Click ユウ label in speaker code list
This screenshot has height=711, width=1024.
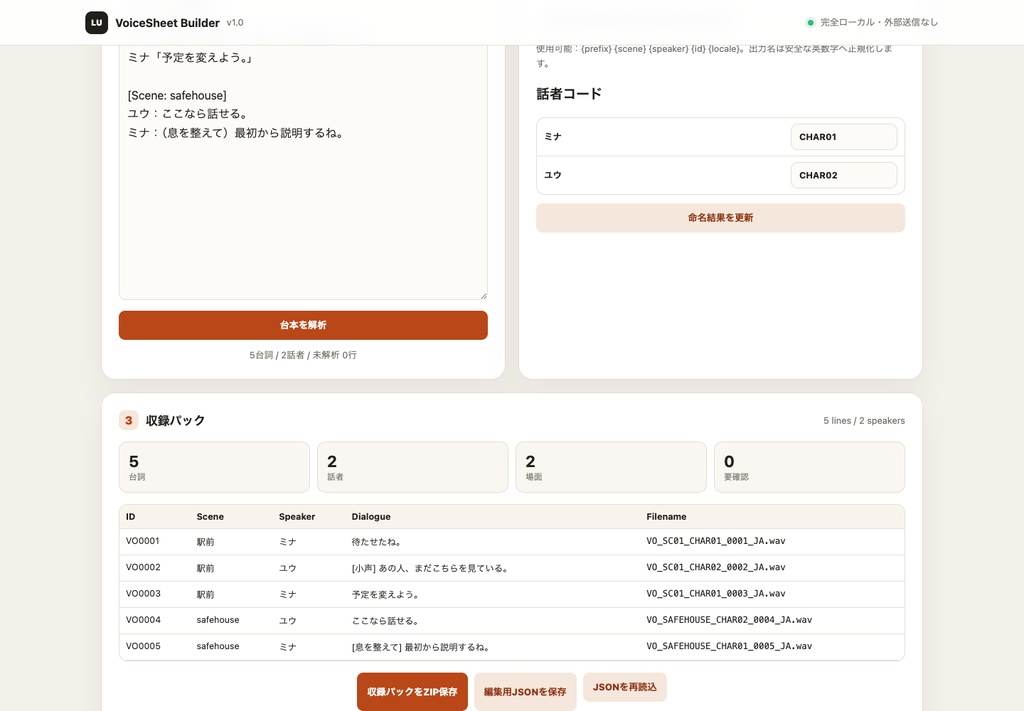(x=552, y=176)
